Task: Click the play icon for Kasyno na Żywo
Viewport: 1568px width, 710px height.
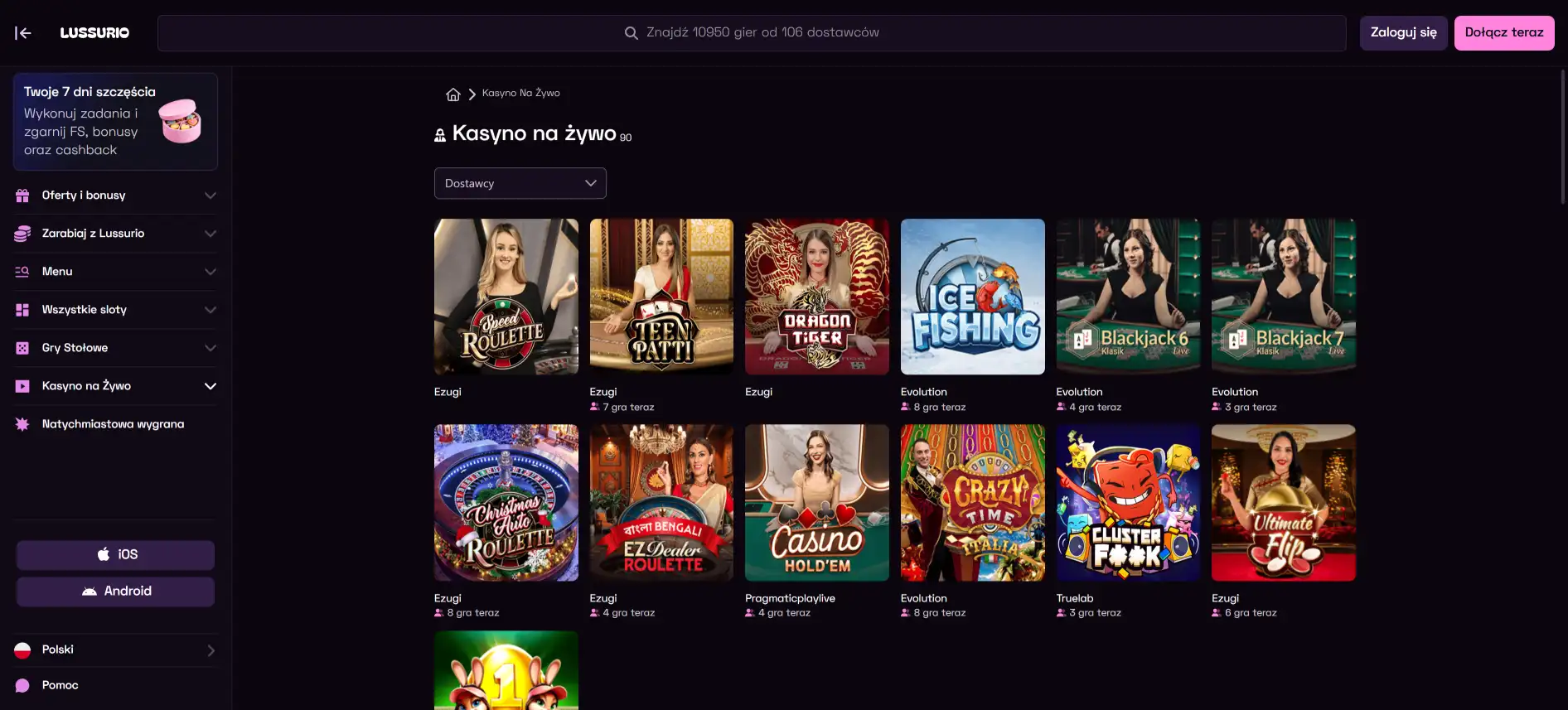Action: point(22,386)
